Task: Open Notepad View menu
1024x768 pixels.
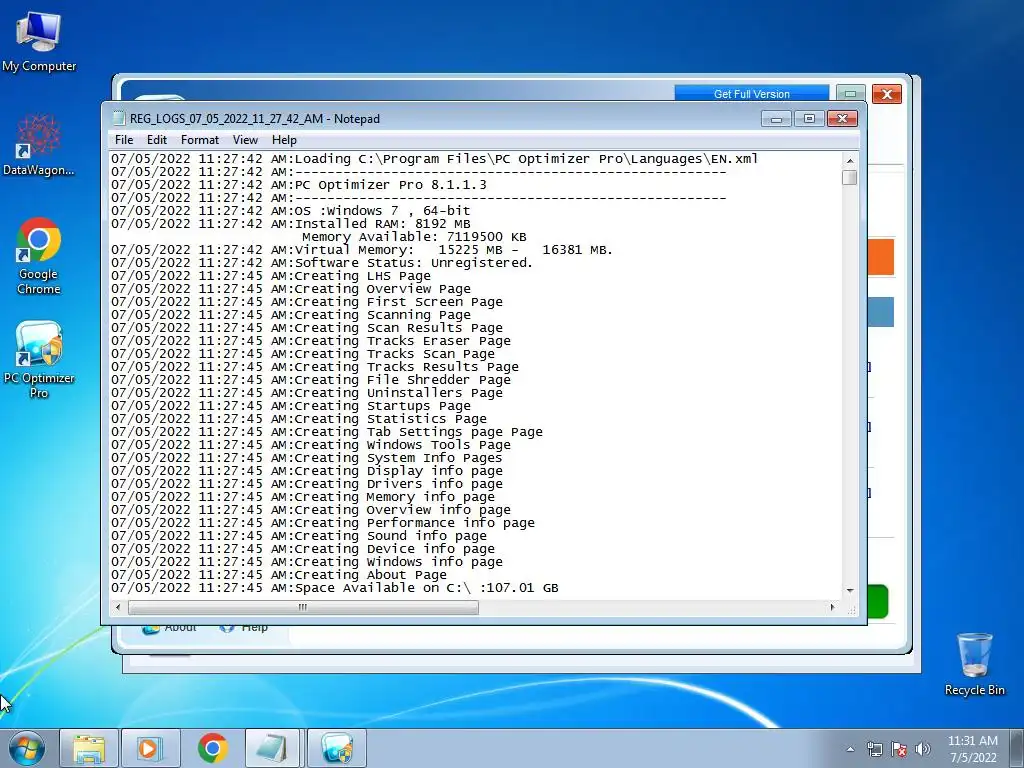Action: click(x=245, y=140)
